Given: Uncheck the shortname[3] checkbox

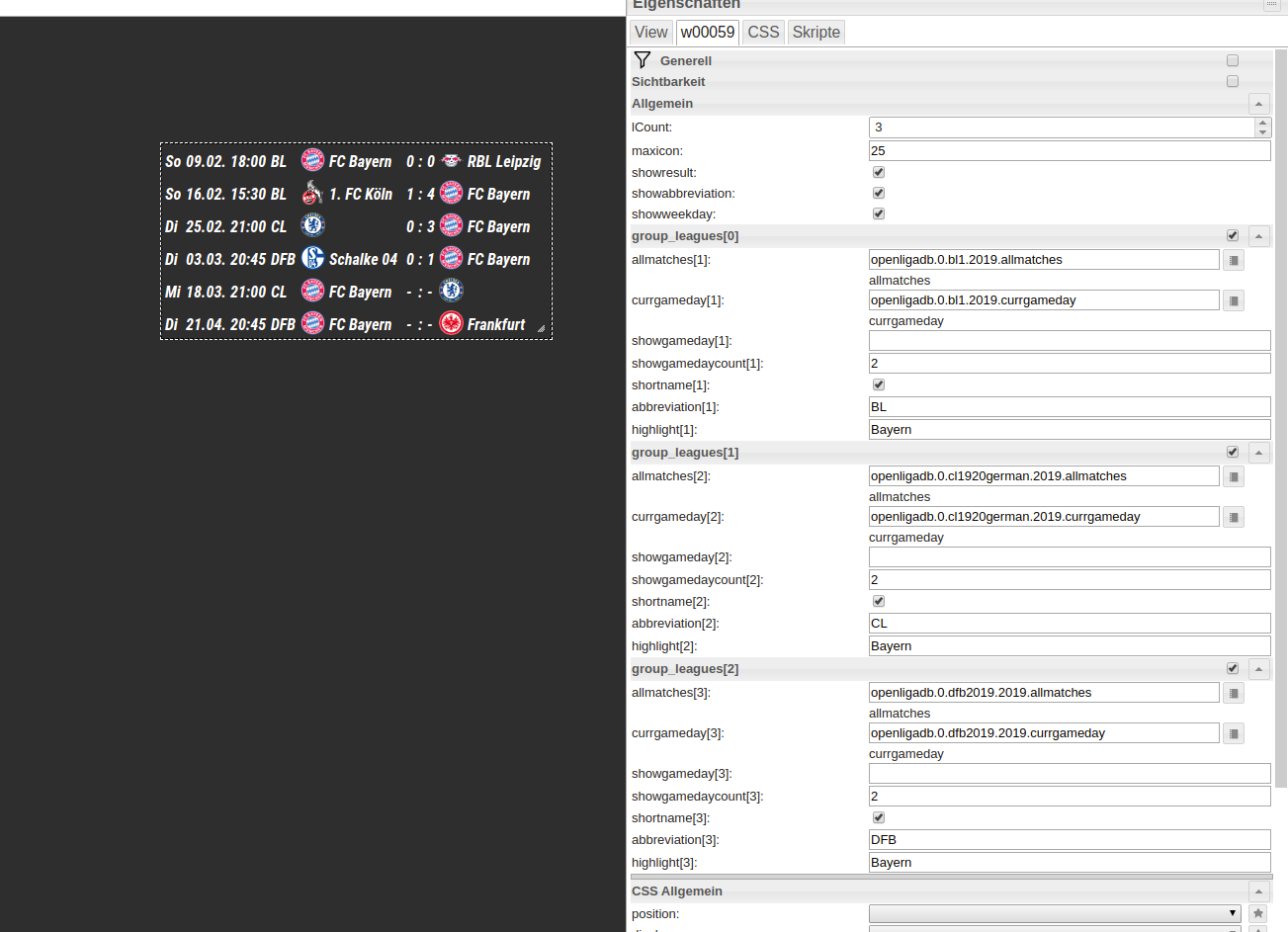Looking at the screenshot, I should 879,817.
